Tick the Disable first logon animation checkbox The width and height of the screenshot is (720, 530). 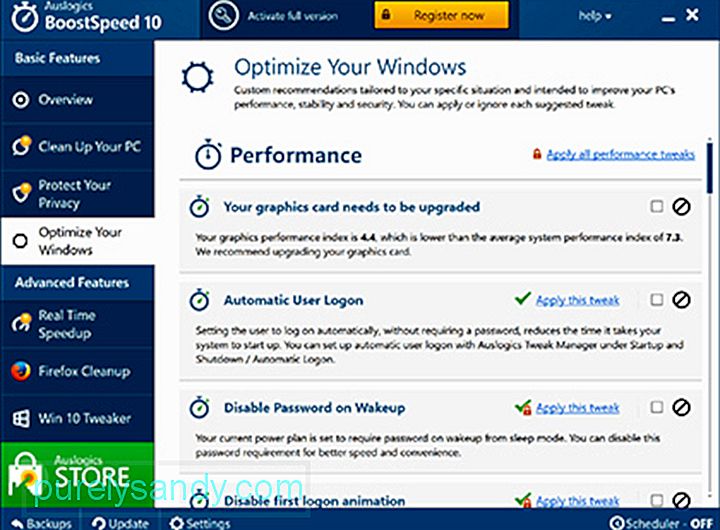[657, 500]
